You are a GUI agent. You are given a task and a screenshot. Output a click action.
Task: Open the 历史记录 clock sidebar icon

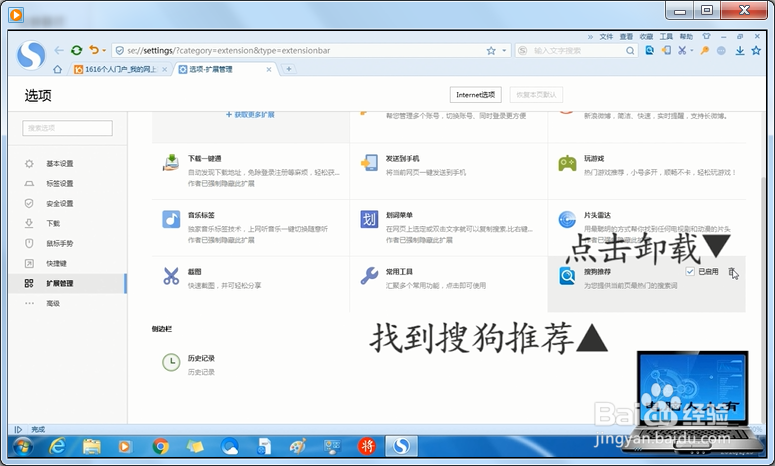pos(171,362)
